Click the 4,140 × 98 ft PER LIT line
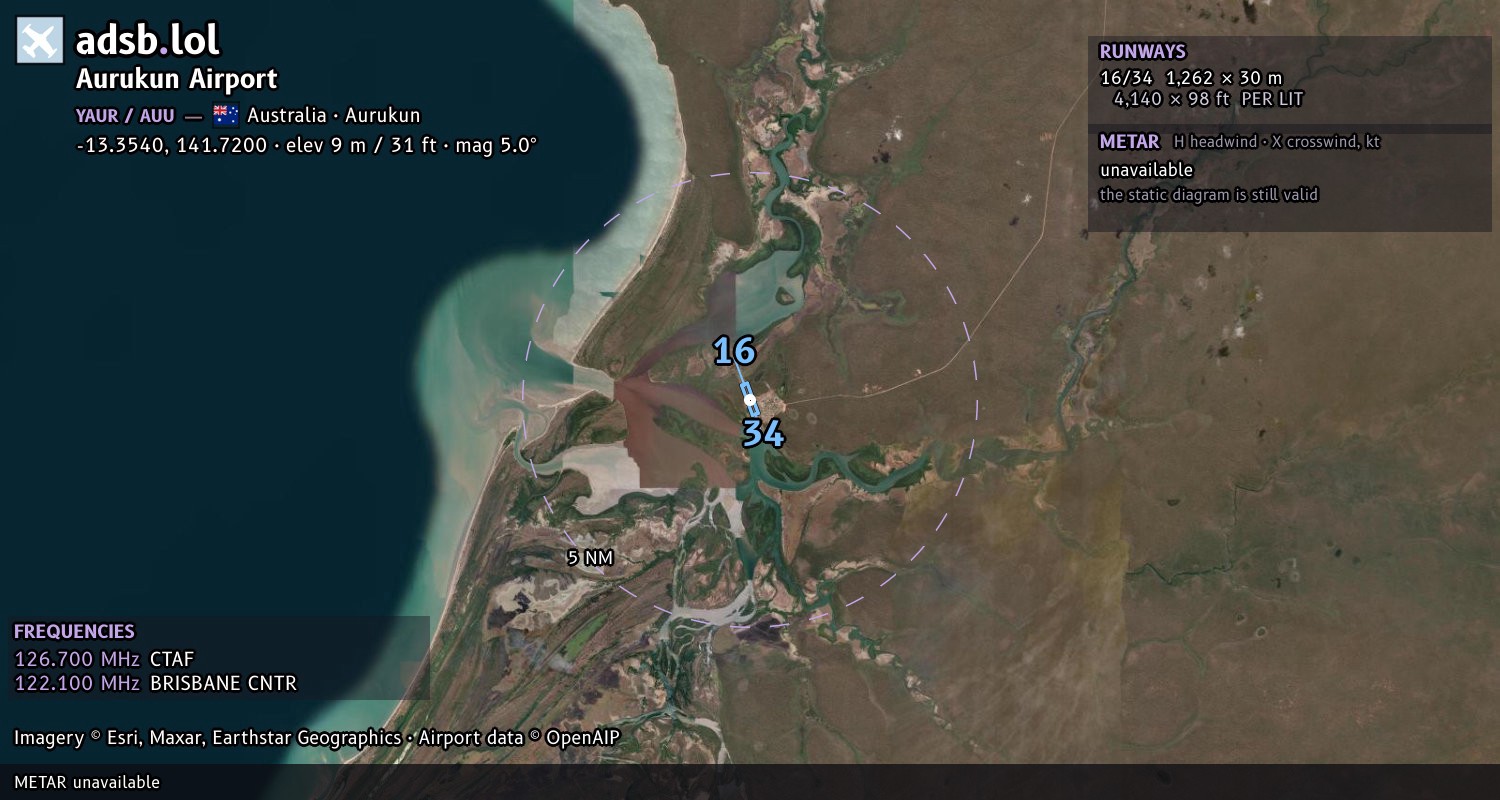The height and width of the screenshot is (800, 1500). coord(1208,99)
